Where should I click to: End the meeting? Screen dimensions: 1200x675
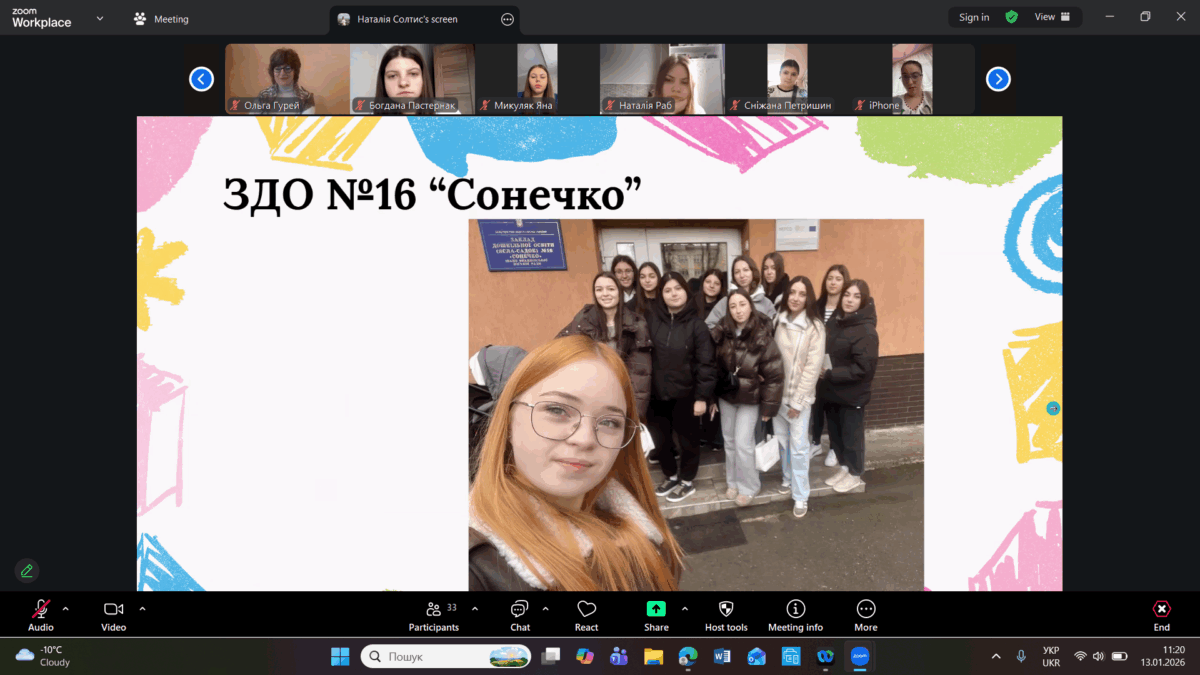(x=1161, y=614)
